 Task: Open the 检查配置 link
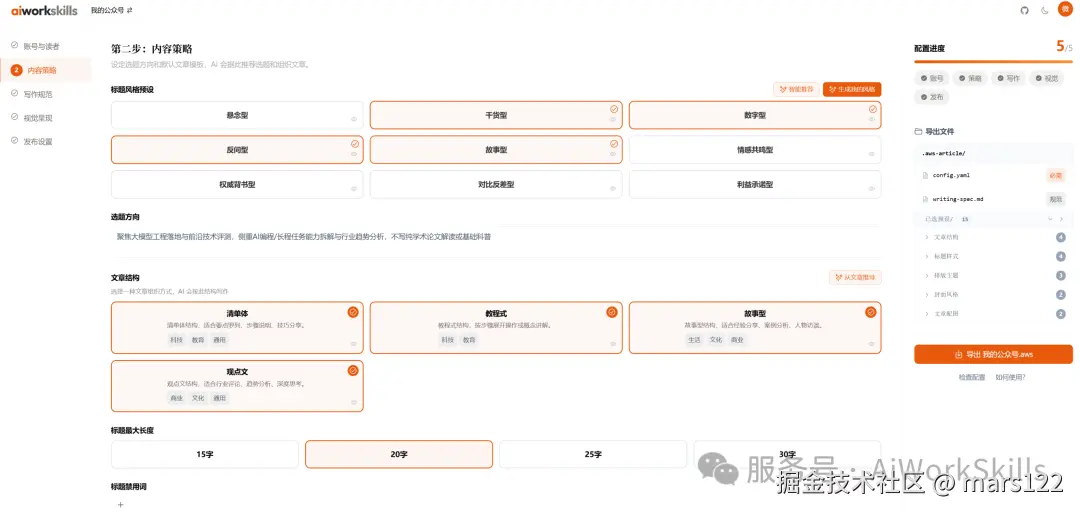pyautogui.click(x=971, y=377)
